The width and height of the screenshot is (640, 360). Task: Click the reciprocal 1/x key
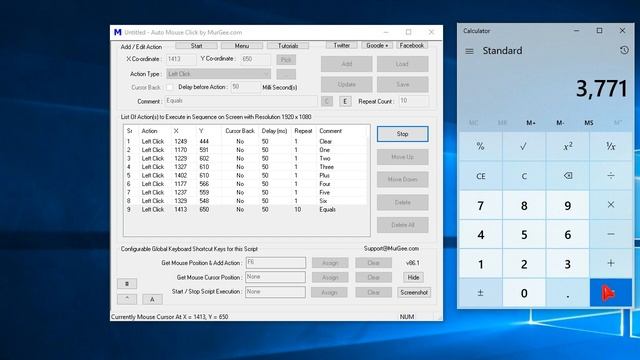tap(611, 146)
